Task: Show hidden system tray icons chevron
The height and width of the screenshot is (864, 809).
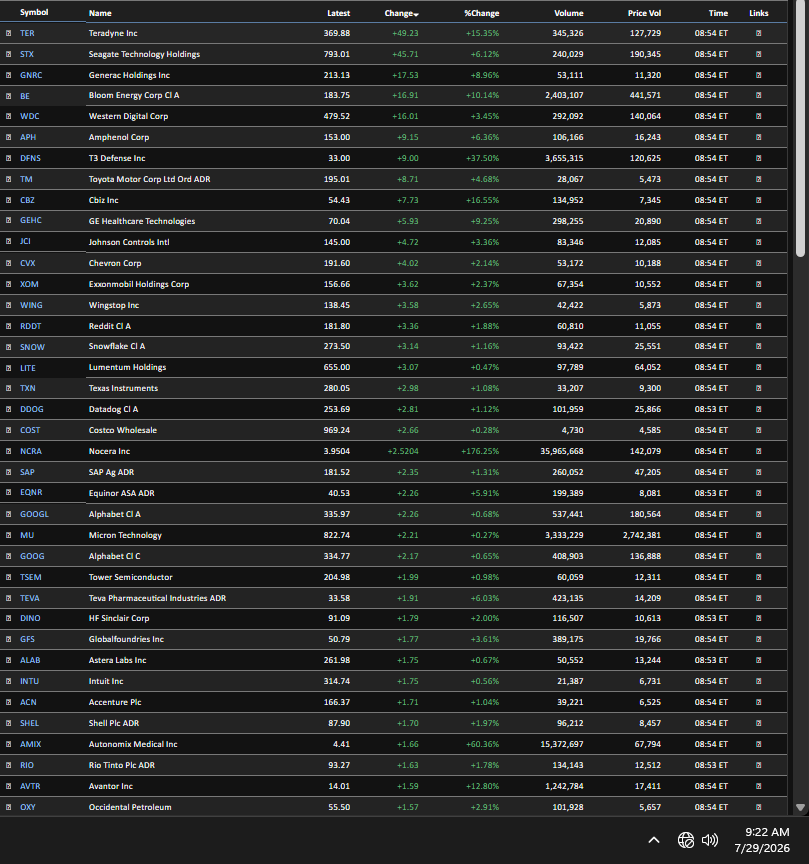Action: (654, 840)
